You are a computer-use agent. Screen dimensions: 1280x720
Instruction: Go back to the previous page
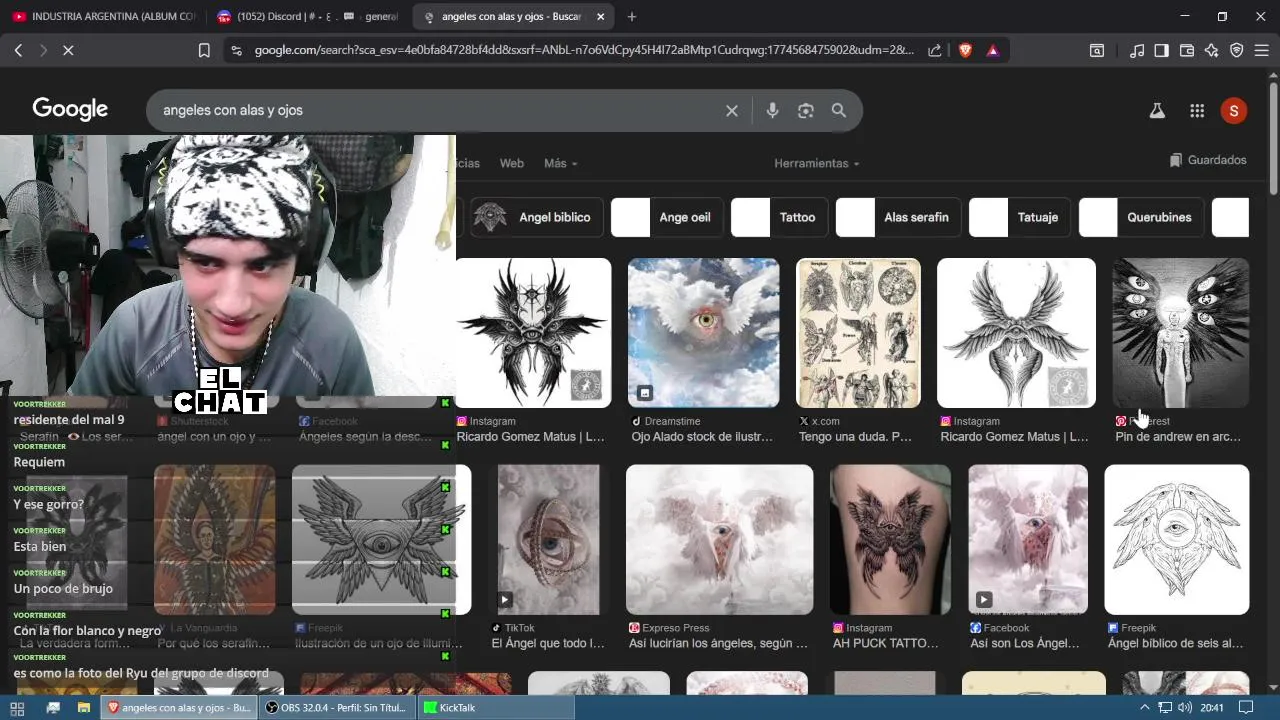tap(18, 50)
